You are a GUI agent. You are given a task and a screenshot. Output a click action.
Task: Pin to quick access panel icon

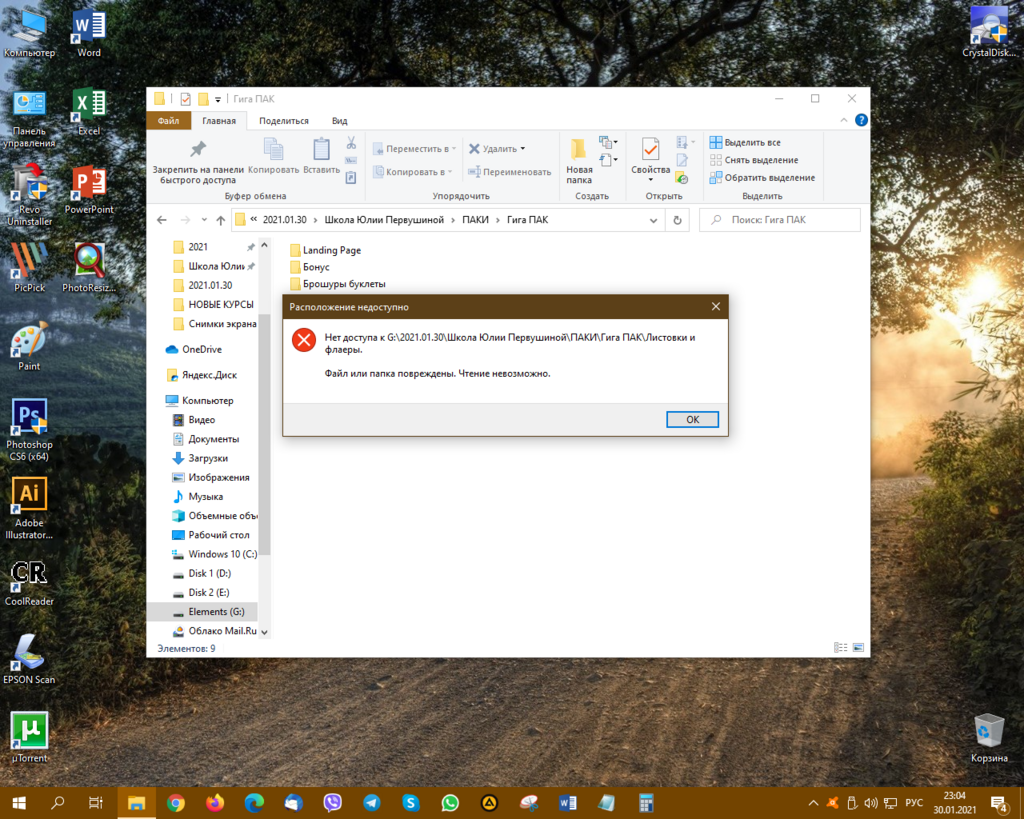pos(198,150)
